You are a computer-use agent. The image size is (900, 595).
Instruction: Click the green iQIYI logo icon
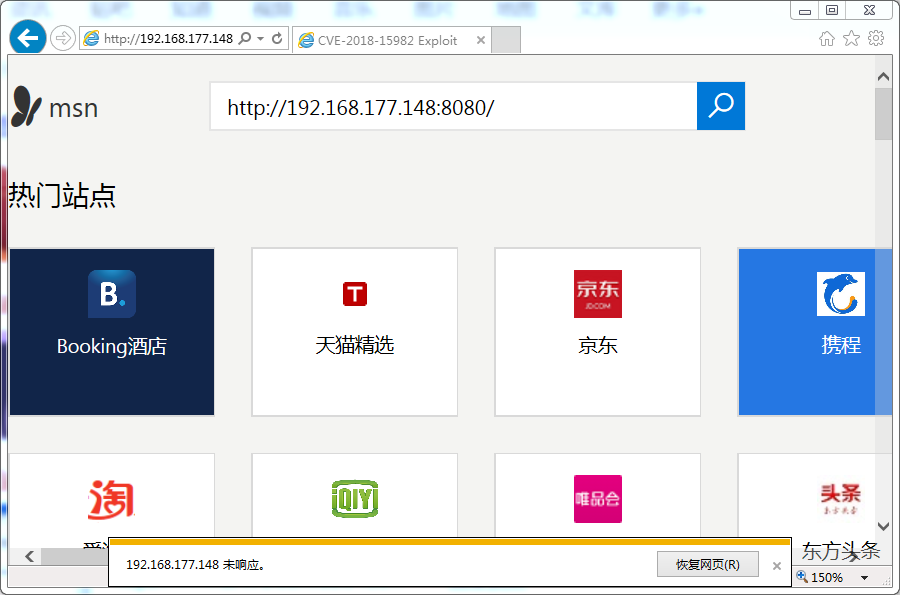click(355, 499)
